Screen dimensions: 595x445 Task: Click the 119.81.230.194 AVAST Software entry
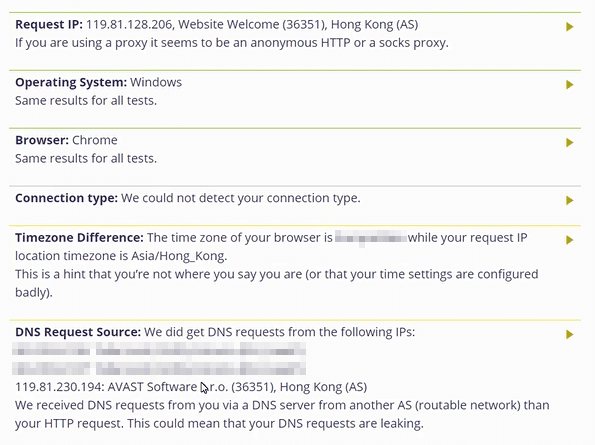click(191, 387)
